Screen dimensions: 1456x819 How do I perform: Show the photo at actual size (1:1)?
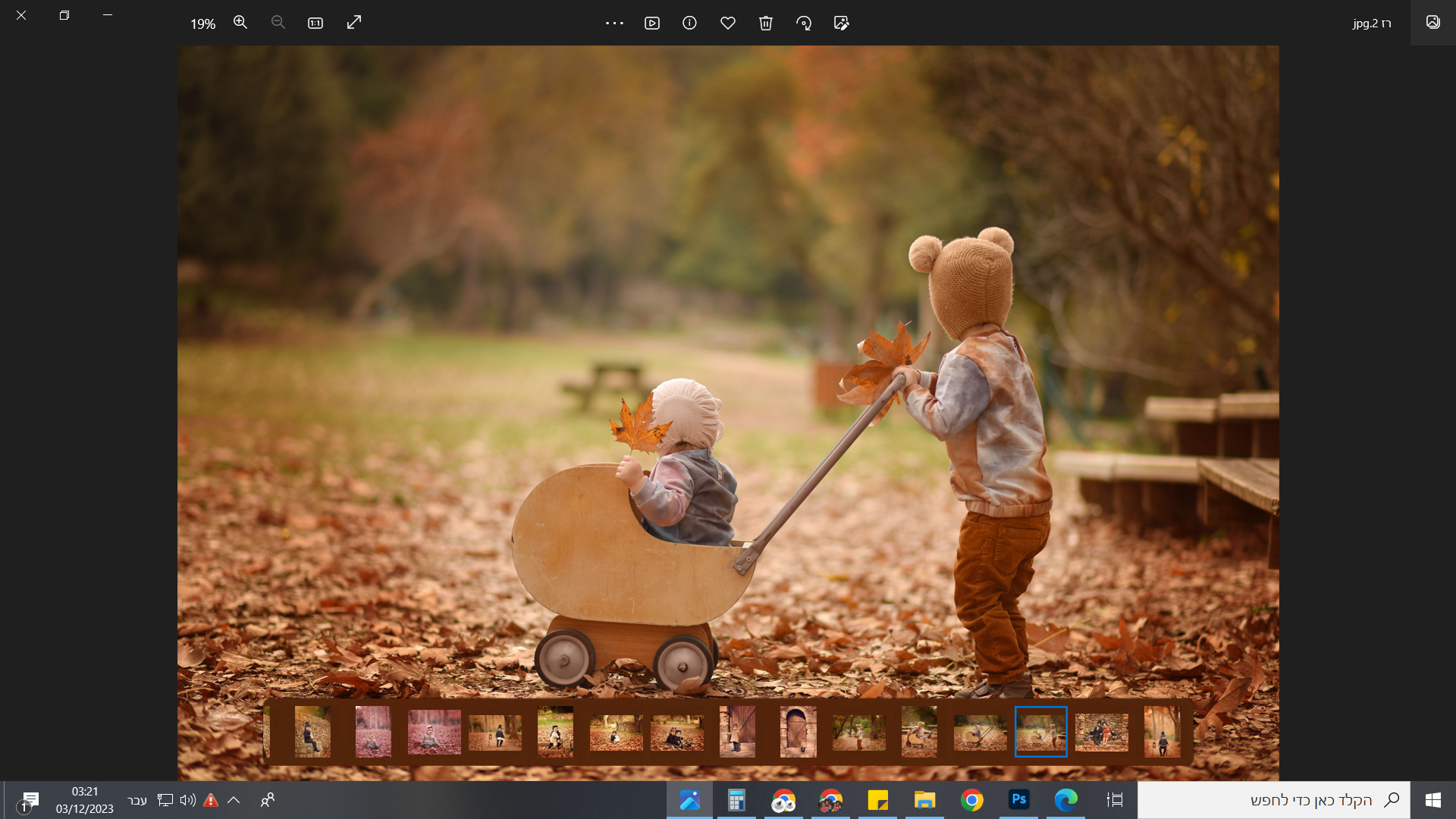click(x=315, y=23)
